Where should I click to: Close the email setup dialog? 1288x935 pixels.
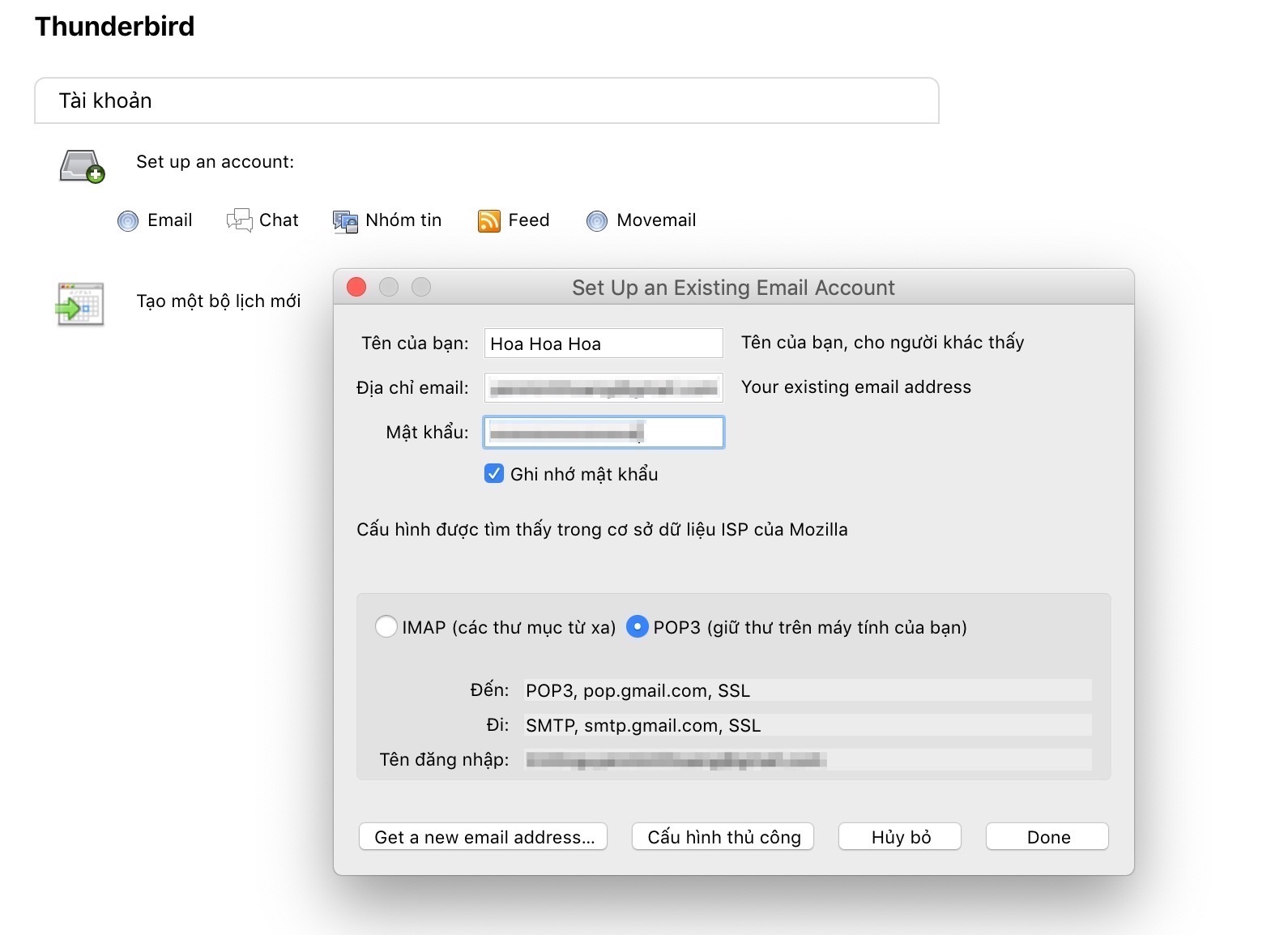tap(356, 287)
